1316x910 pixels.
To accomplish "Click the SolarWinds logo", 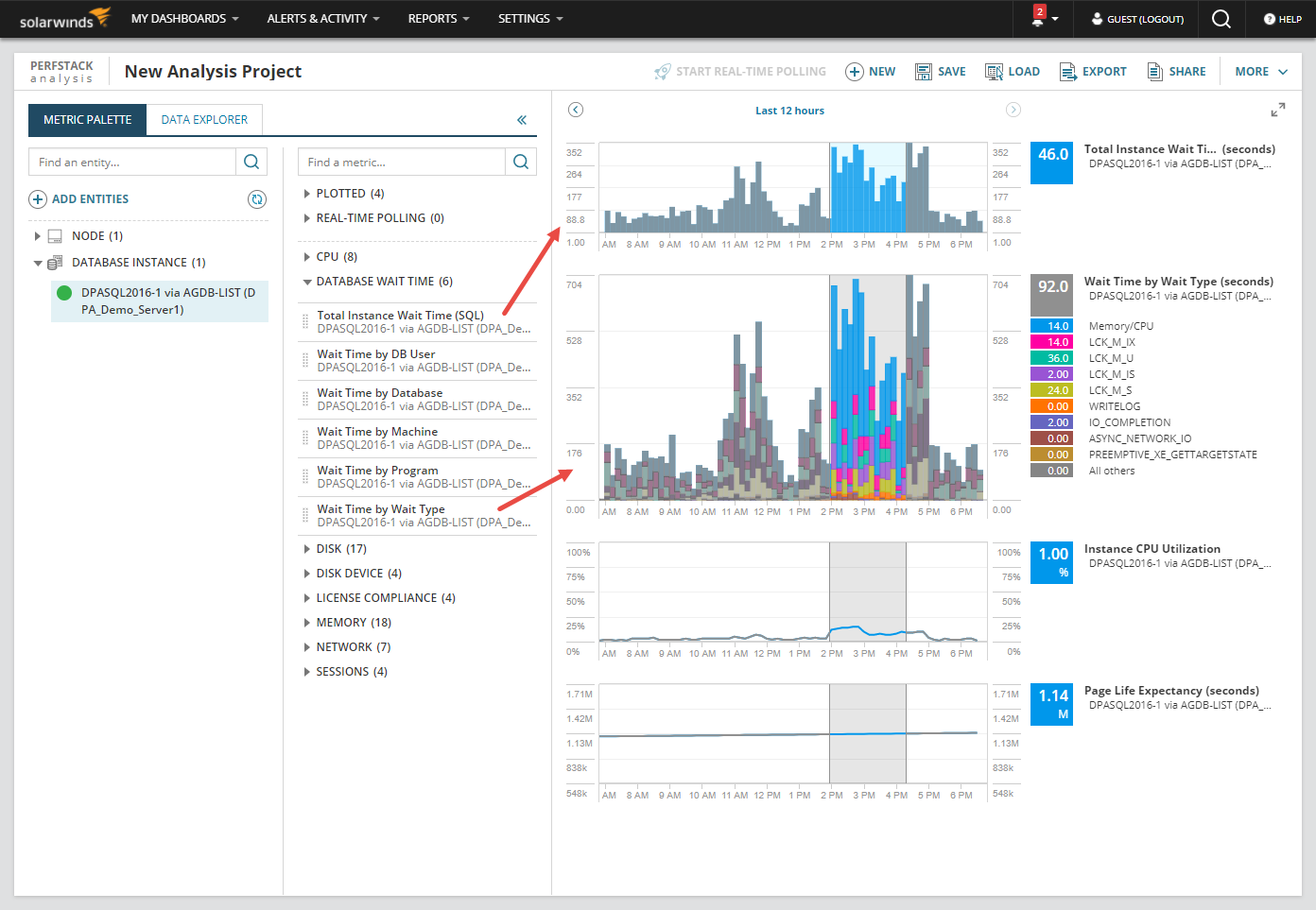I will [64, 19].
